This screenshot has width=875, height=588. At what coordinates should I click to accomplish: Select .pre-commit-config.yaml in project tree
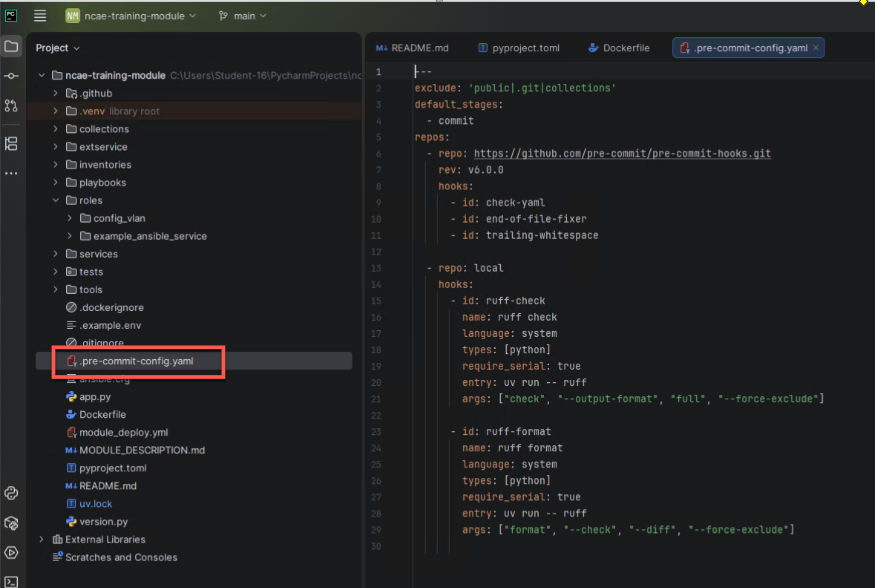[x=194, y=361]
